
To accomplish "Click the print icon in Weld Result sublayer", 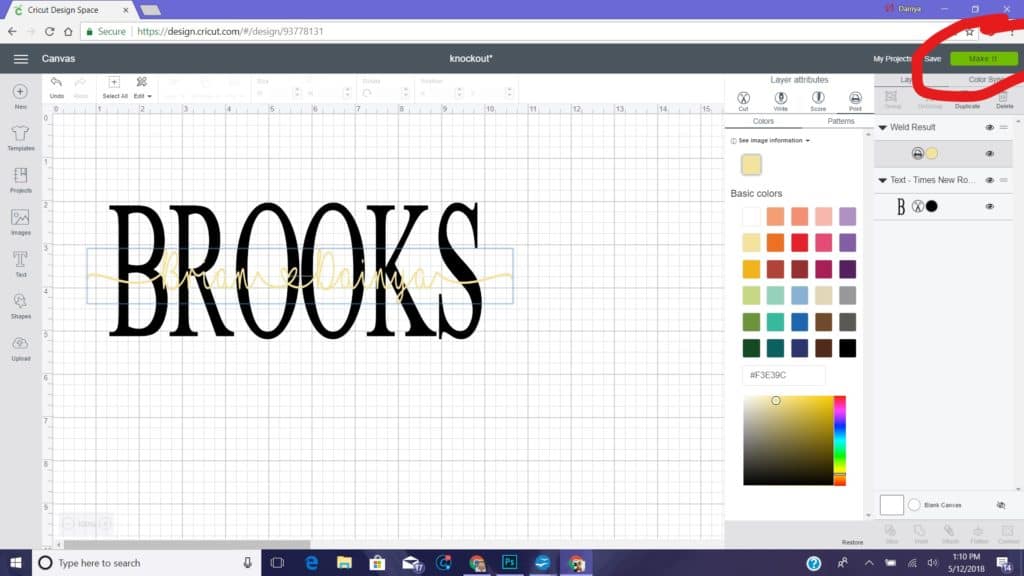I will 918,153.
